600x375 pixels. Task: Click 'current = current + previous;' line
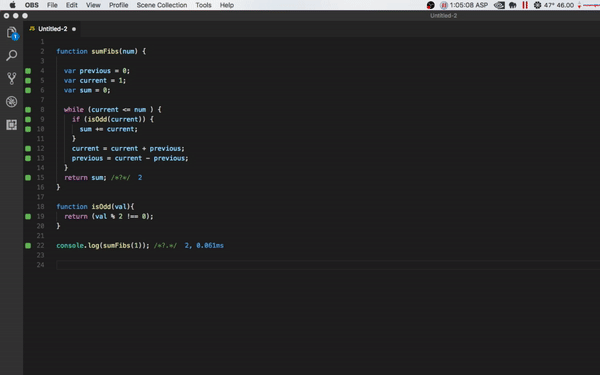click(128, 148)
